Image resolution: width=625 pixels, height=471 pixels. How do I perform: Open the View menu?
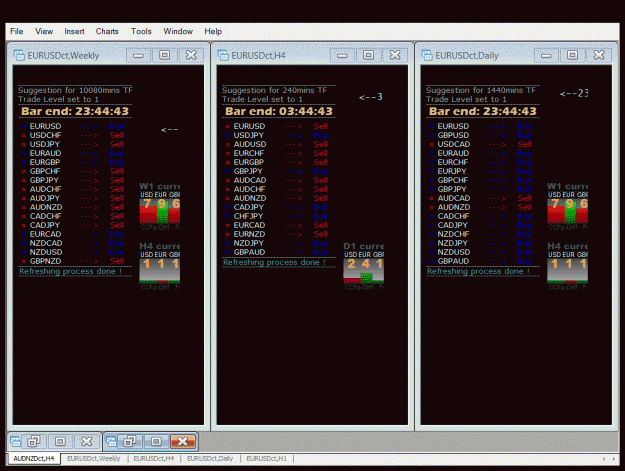coord(44,31)
